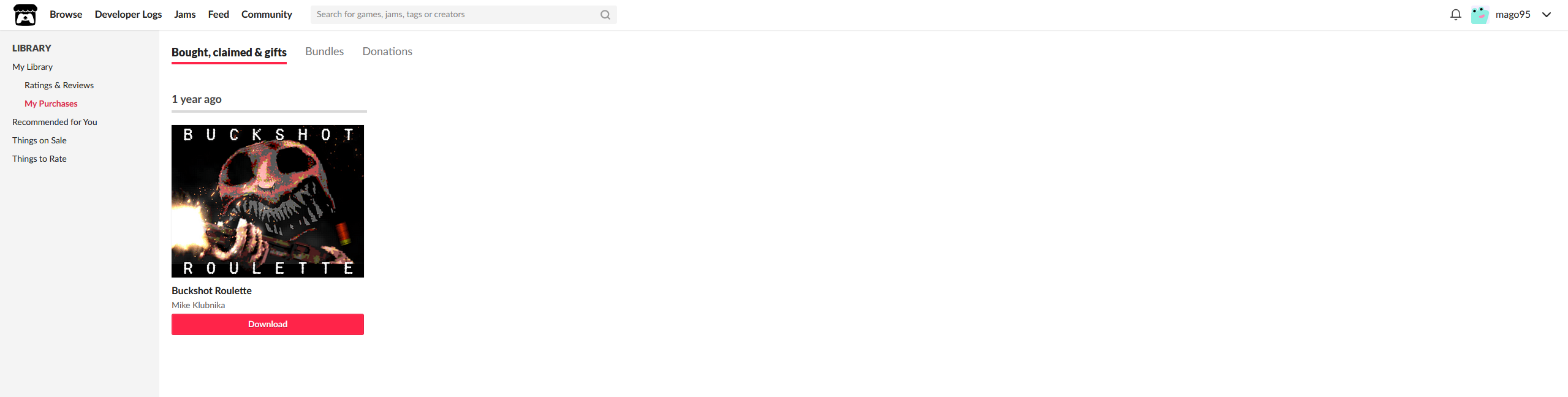Open Recommended for You

pyautogui.click(x=55, y=122)
